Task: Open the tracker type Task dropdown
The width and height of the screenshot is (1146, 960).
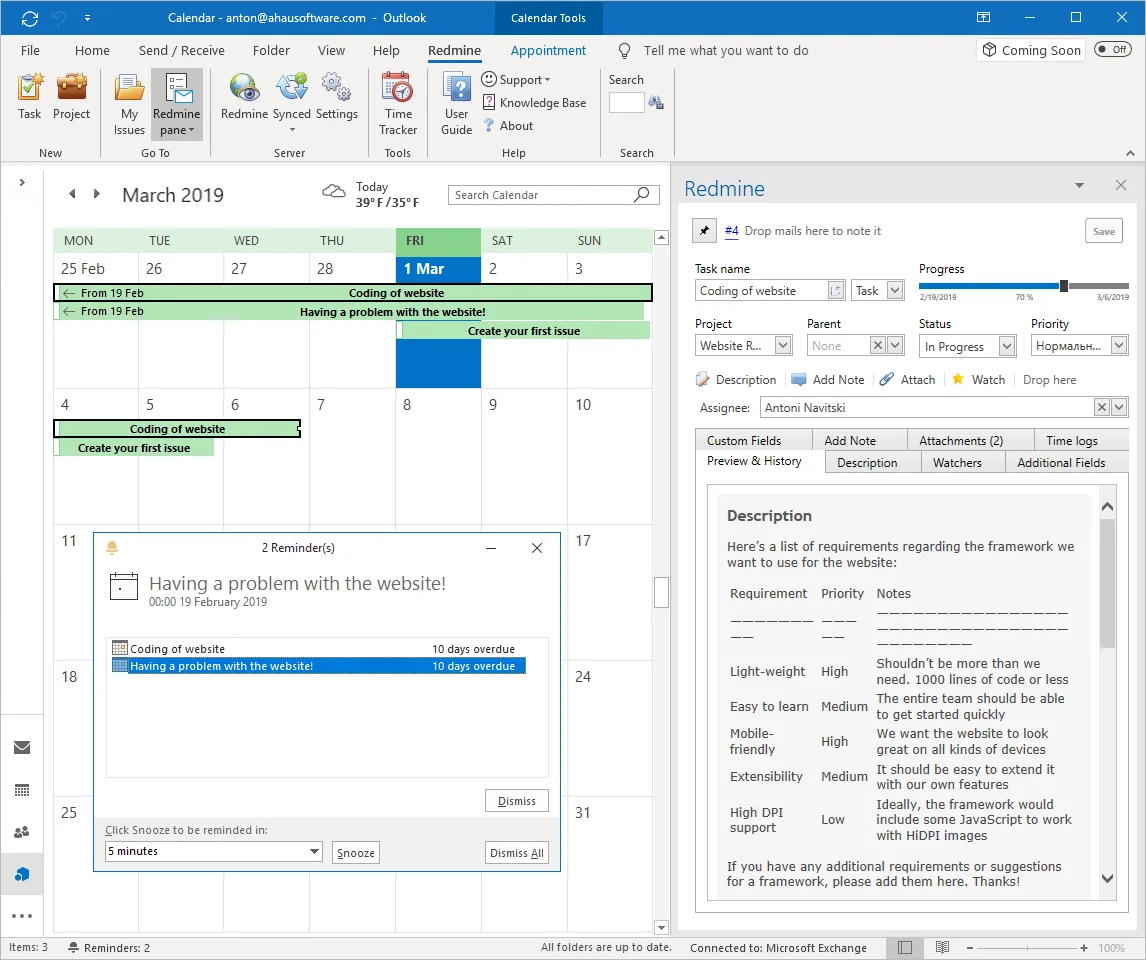Action: (x=895, y=291)
